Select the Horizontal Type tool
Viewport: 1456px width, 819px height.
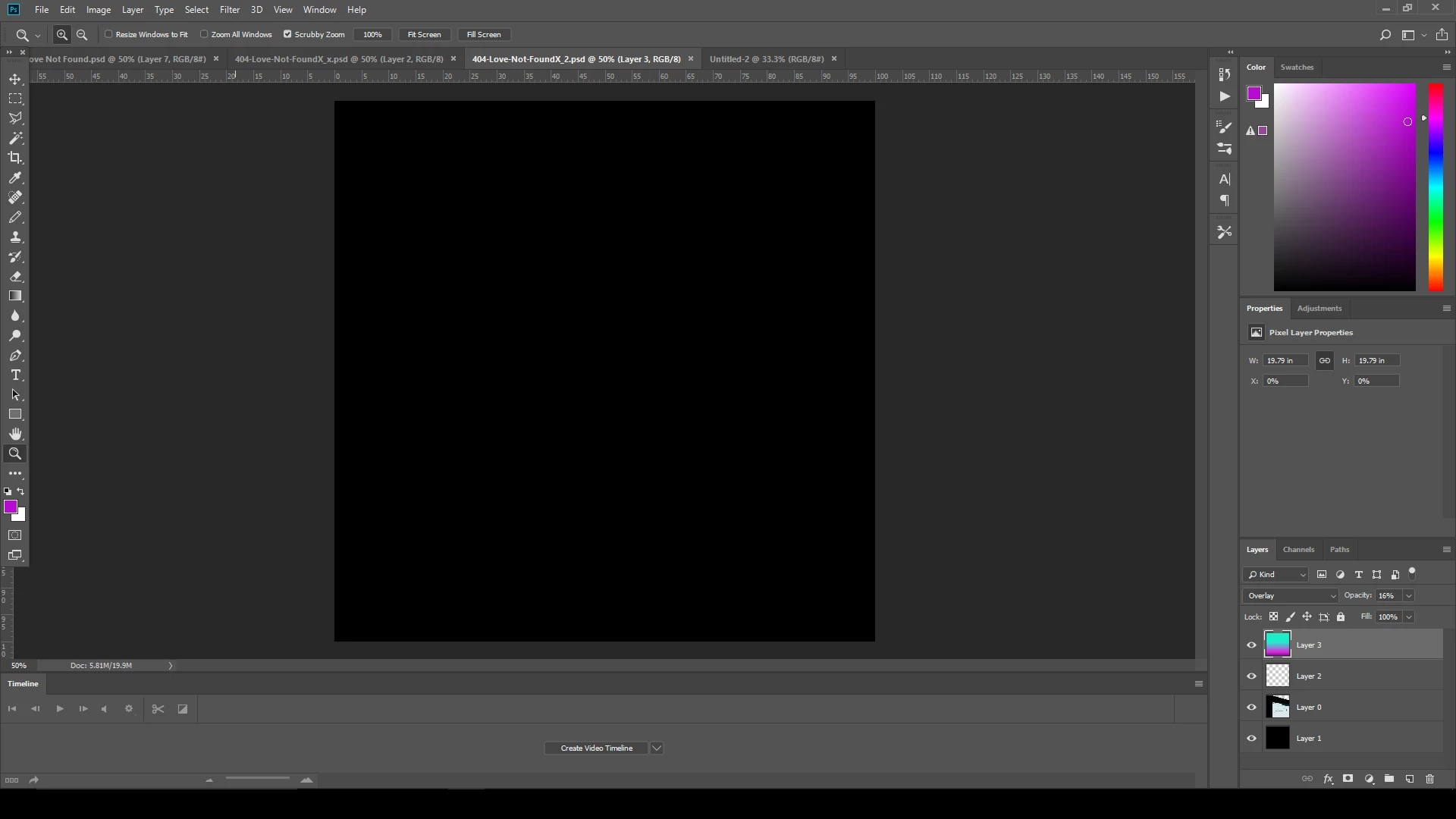pyautogui.click(x=15, y=375)
